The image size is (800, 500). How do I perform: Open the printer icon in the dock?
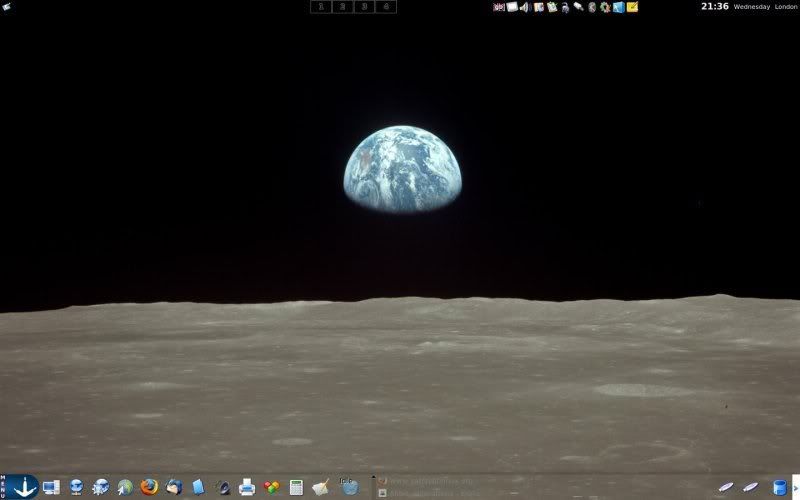coord(247,487)
